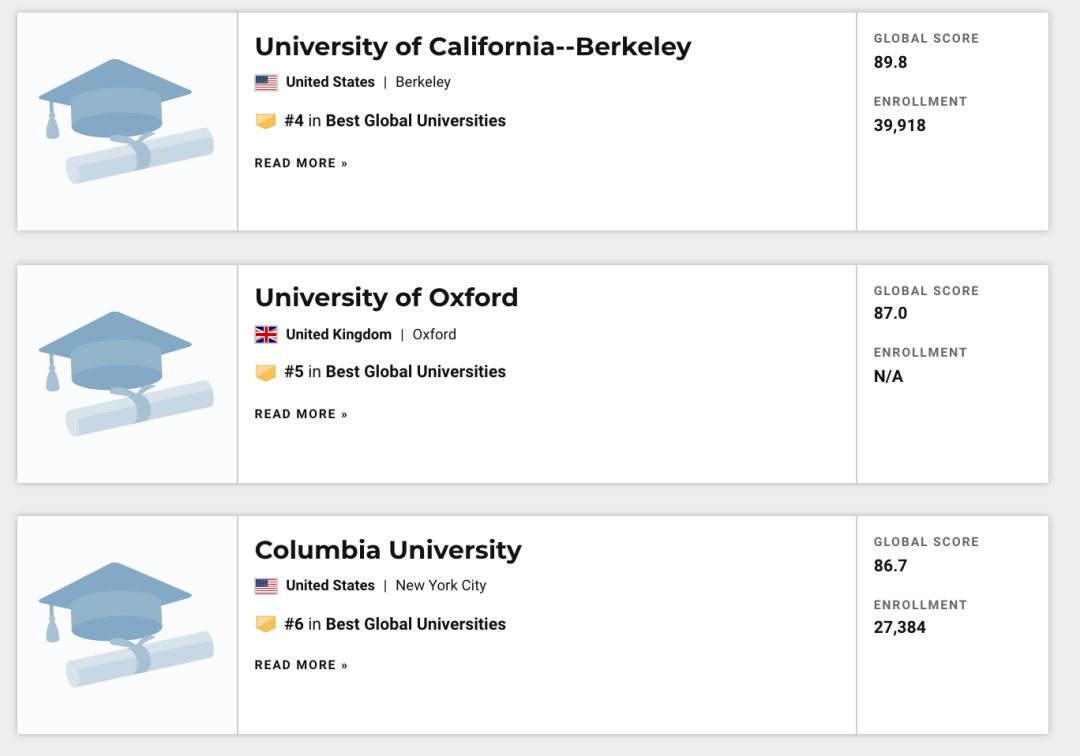The height and width of the screenshot is (756, 1080).
Task: Click the UC Berkeley graduation cap image
Action: 126,121
